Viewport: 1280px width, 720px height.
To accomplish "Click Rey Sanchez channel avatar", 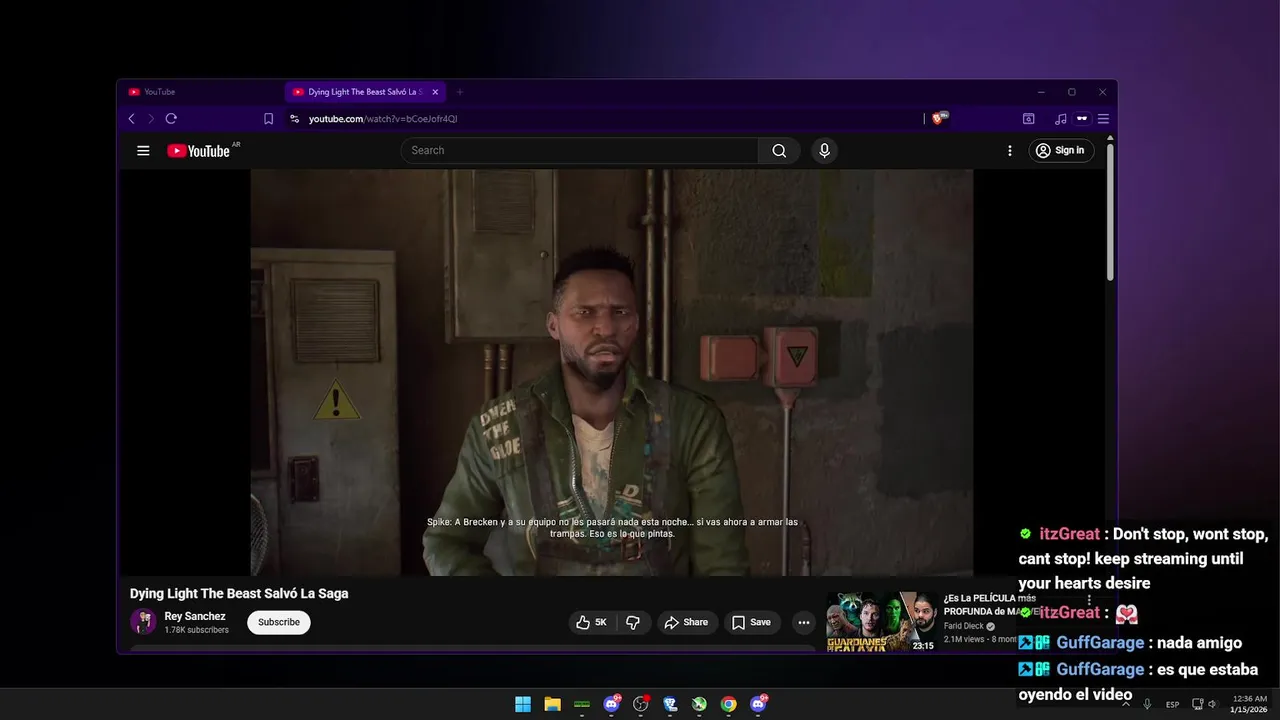I will coord(143,621).
